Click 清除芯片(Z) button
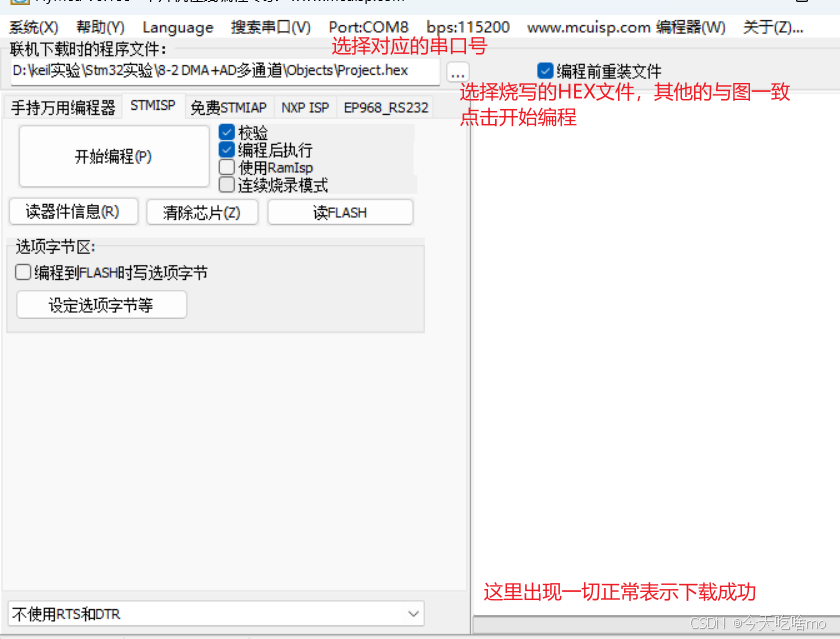This screenshot has height=639, width=840. coord(202,212)
